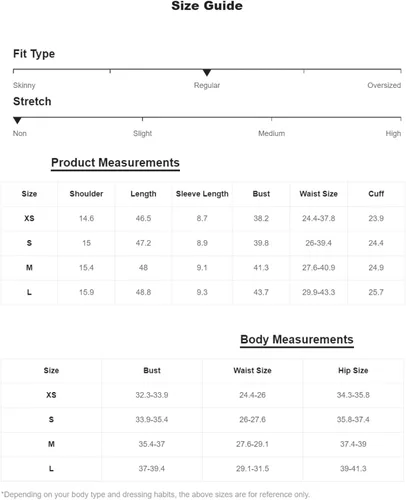Click the High label on Stretch scale
The height and width of the screenshot is (500, 406).
click(x=393, y=134)
